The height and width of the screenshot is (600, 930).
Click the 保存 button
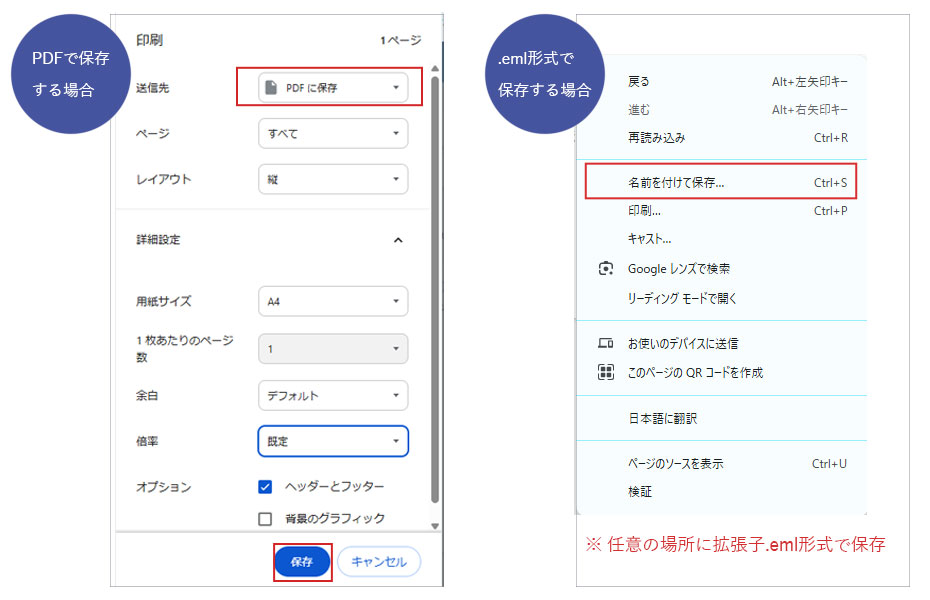[302, 562]
